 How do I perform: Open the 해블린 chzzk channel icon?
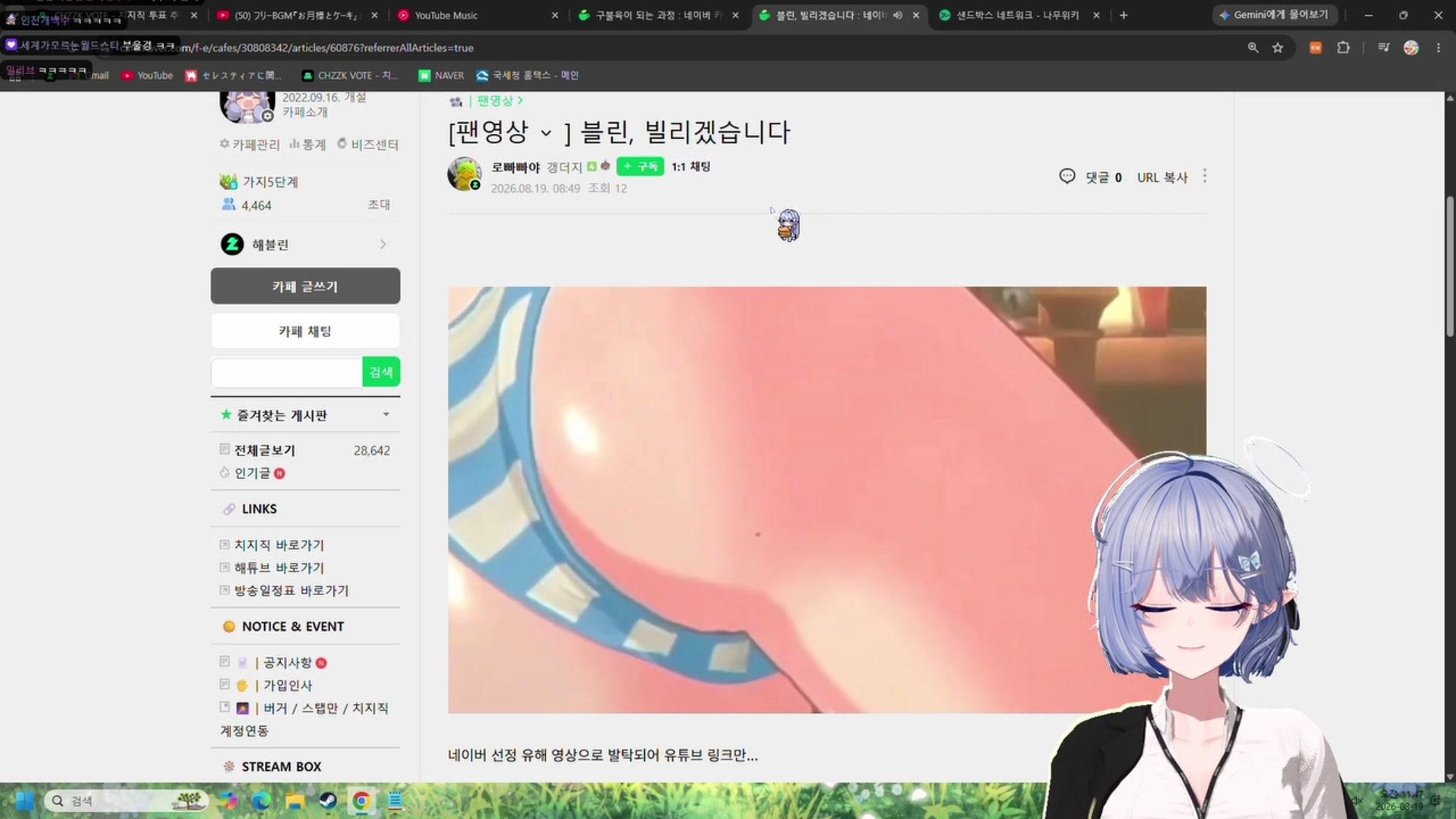pos(232,244)
